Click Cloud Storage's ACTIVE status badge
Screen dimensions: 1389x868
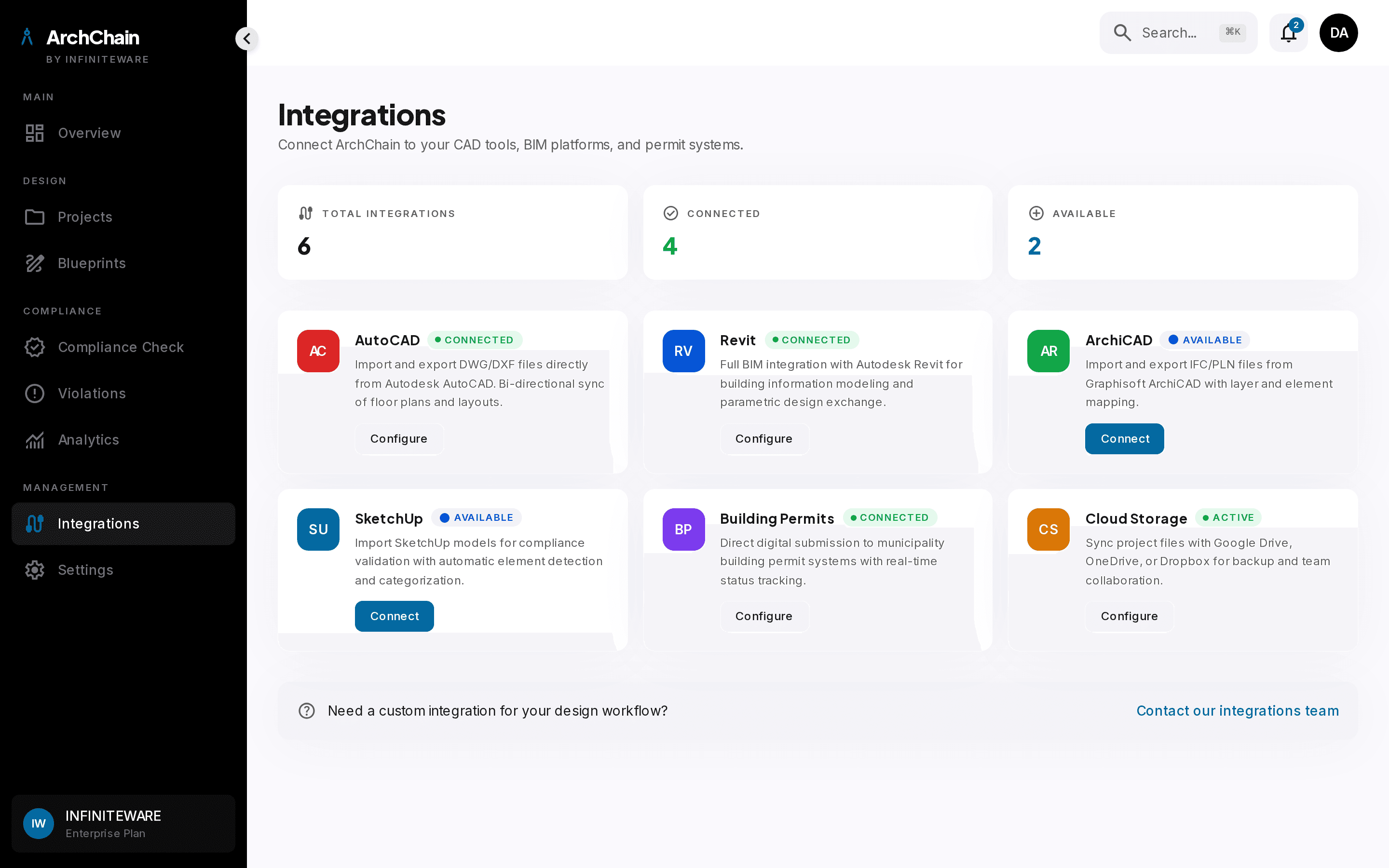point(1228,517)
